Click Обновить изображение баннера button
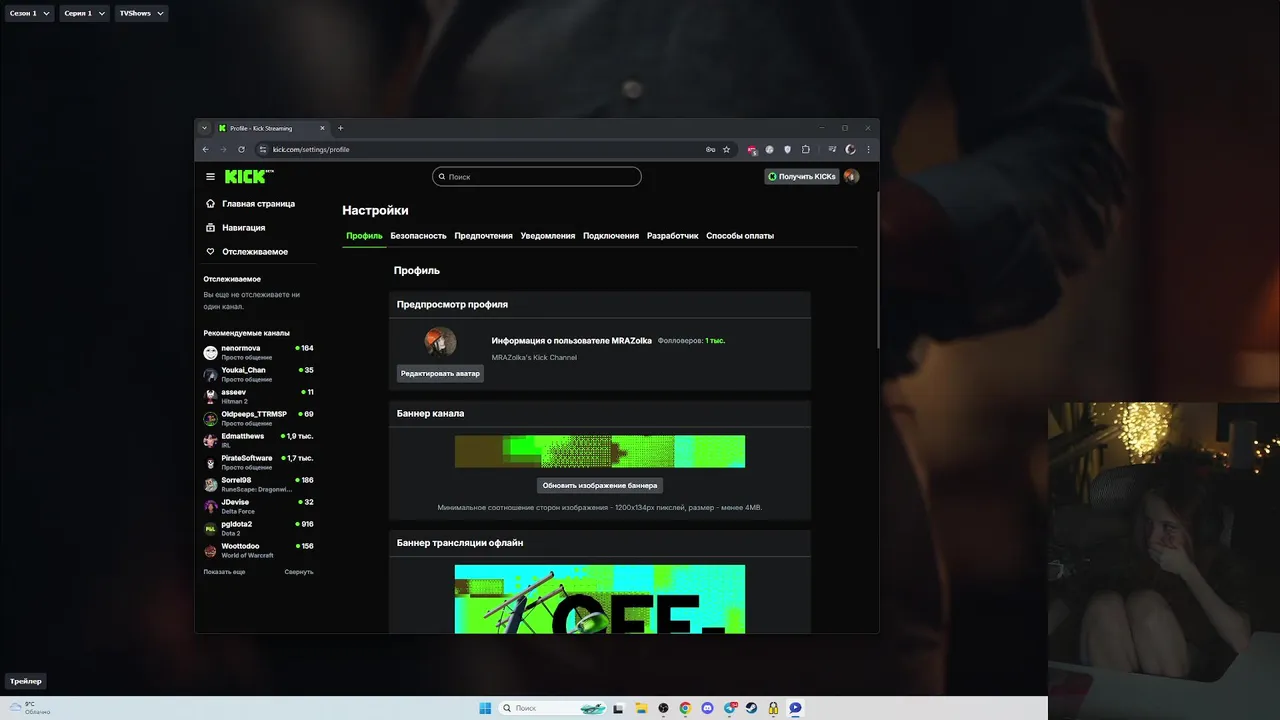This screenshot has width=1280, height=720. (x=600, y=485)
